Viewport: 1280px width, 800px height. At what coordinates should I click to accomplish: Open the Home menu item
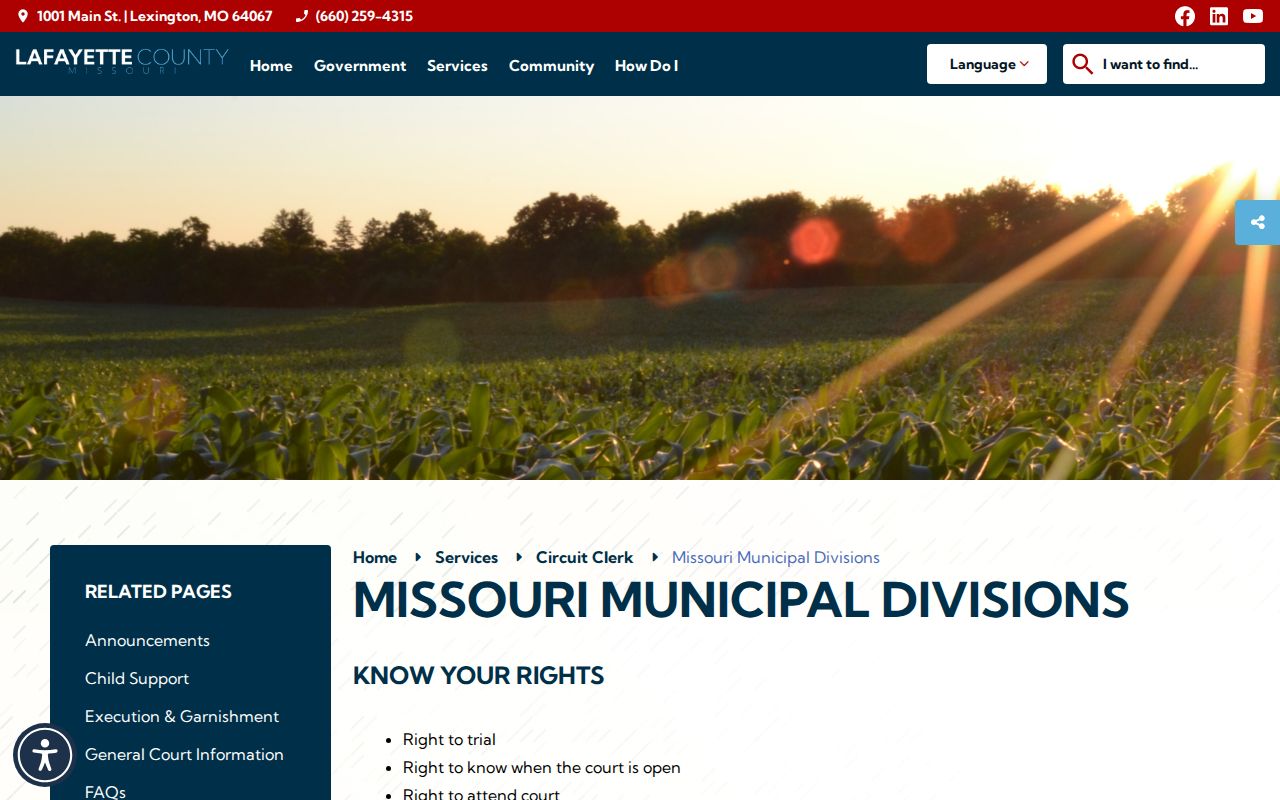(271, 66)
